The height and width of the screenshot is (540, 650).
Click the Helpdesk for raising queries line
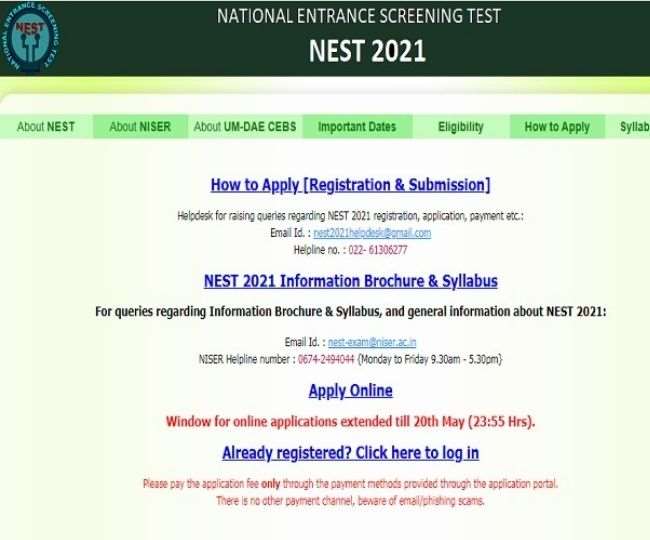[x=351, y=216]
